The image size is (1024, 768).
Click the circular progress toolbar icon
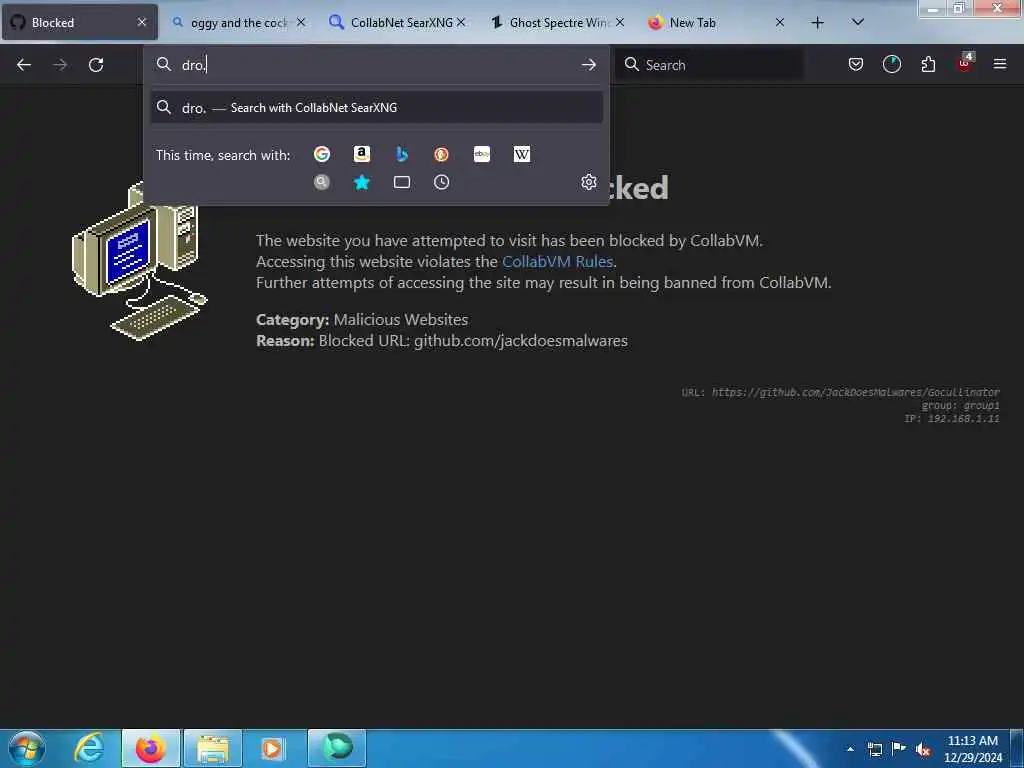coord(891,64)
